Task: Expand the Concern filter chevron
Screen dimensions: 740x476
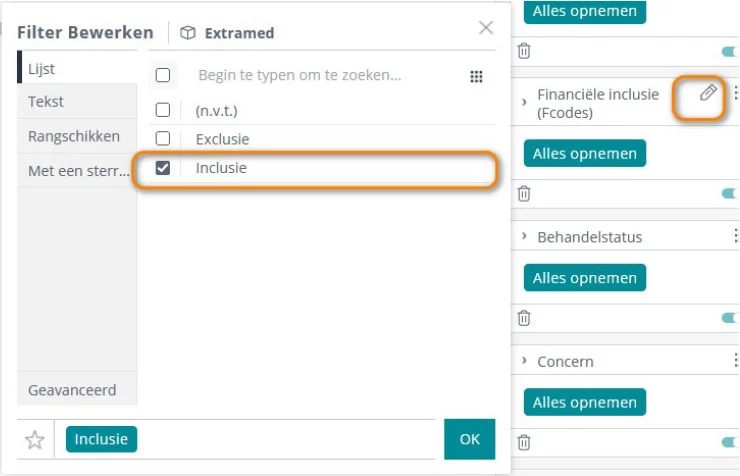Action: [x=524, y=360]
